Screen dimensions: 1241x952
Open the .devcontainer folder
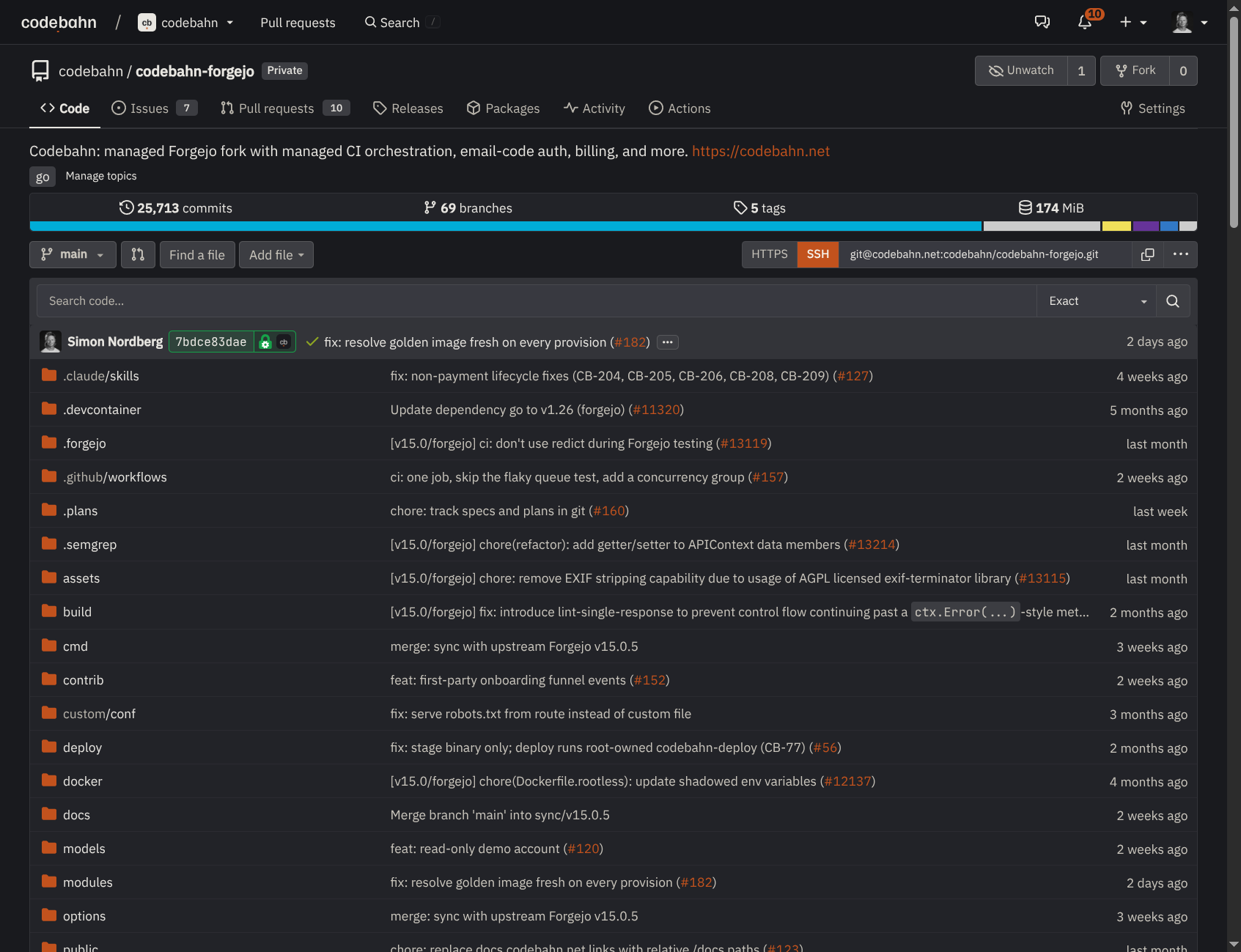coord(102,410)
